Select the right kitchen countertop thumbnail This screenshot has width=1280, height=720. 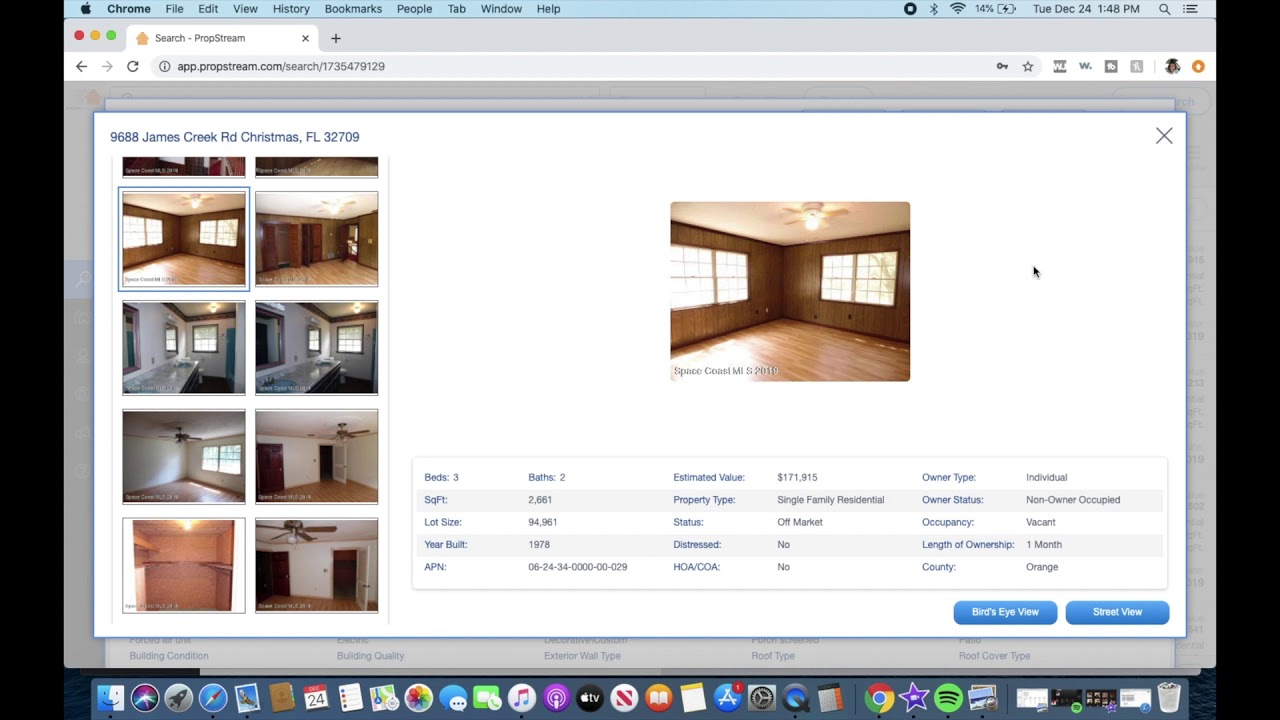(x=316, y=348)
